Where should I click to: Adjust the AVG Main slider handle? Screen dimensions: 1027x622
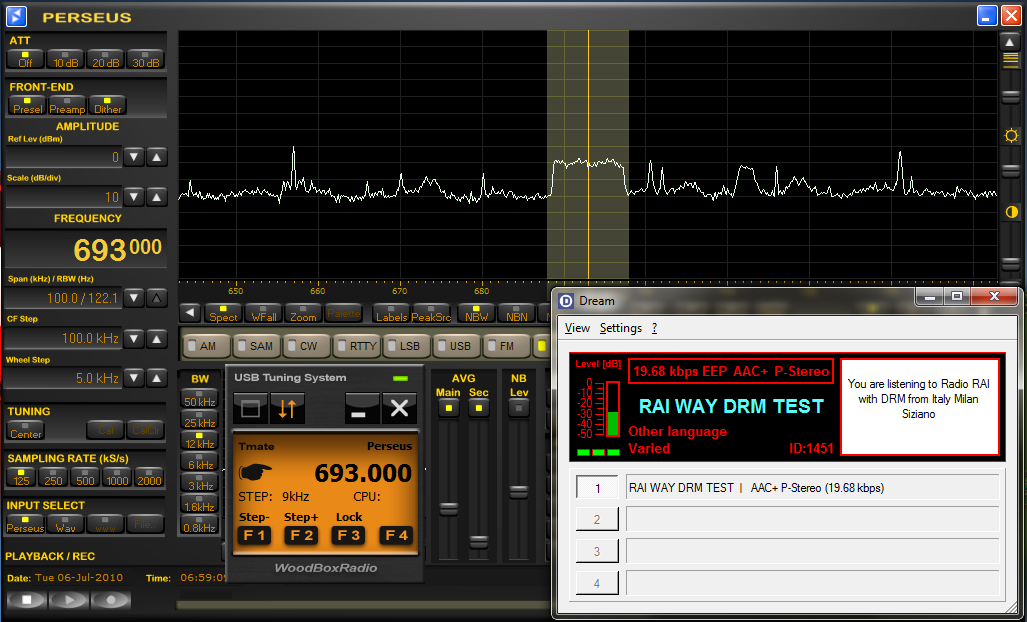click(x=449, y=508)
